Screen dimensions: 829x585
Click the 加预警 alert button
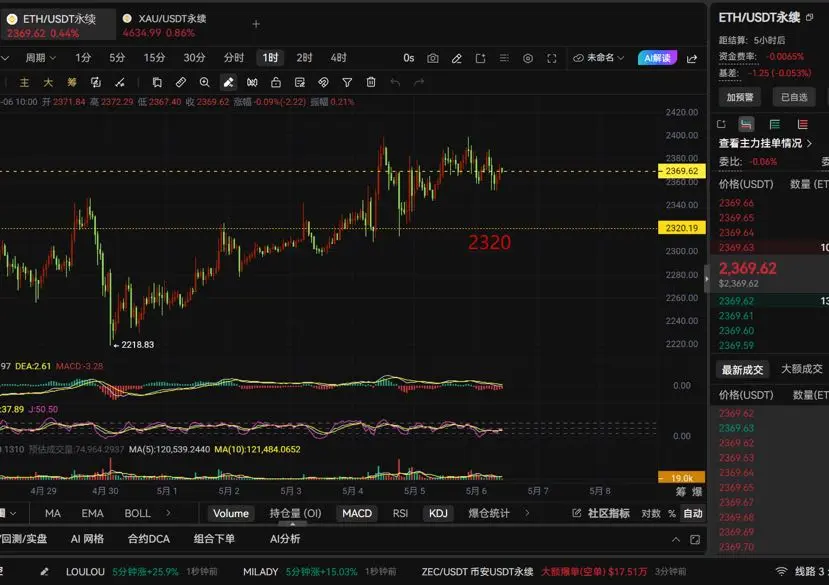point(740,97)
